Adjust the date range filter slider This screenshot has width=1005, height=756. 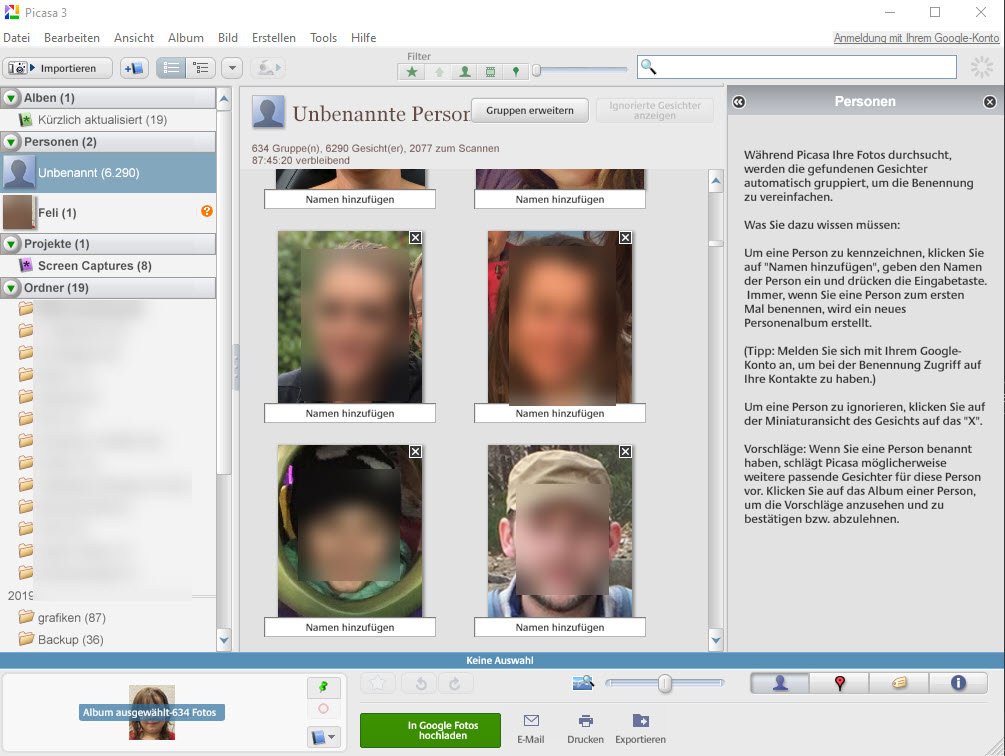pos(537,70)
